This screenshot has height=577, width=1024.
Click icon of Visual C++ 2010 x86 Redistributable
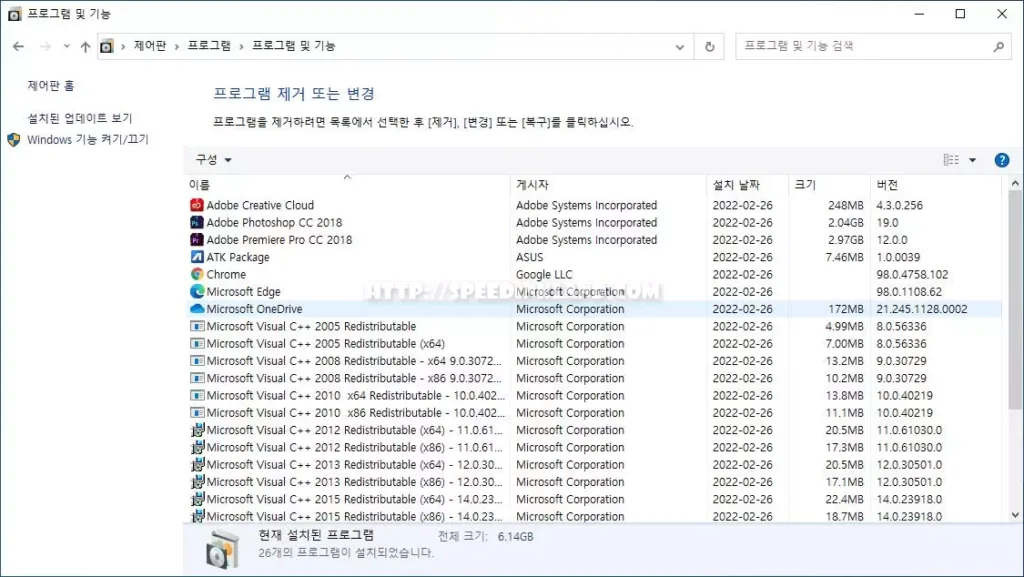(x=197, y=413)
